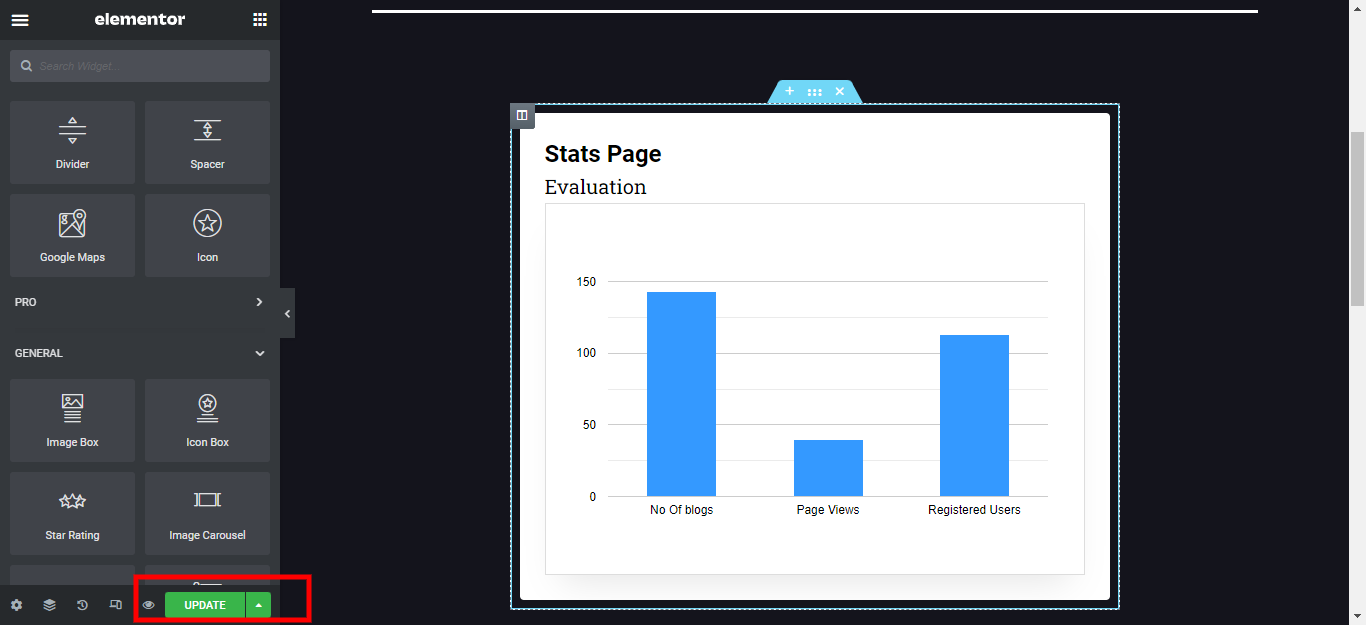1366x625 pixels.
Task: Click the Search Widget input field
Action: [x=140, y=66]
